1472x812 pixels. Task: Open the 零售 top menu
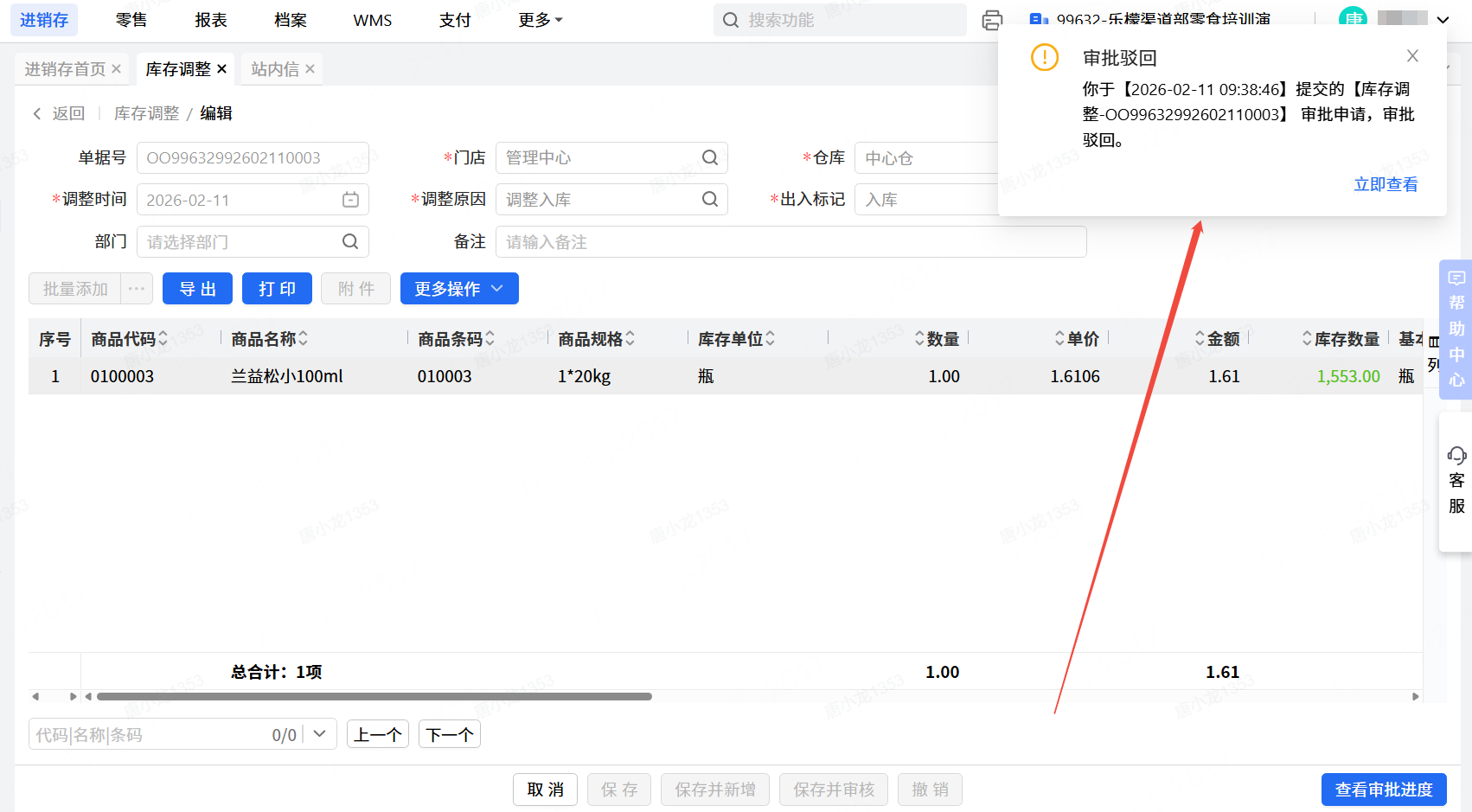point(131,20)
